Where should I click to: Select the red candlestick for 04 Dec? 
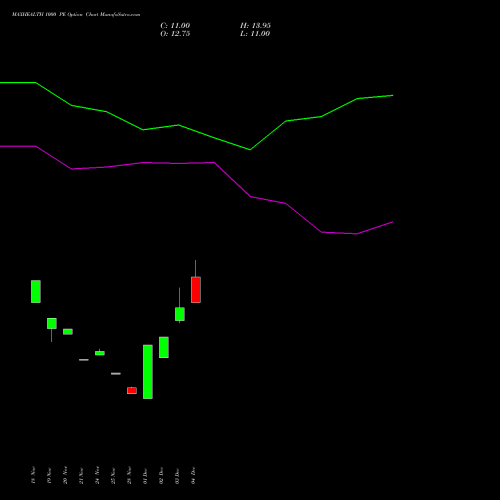196,290
